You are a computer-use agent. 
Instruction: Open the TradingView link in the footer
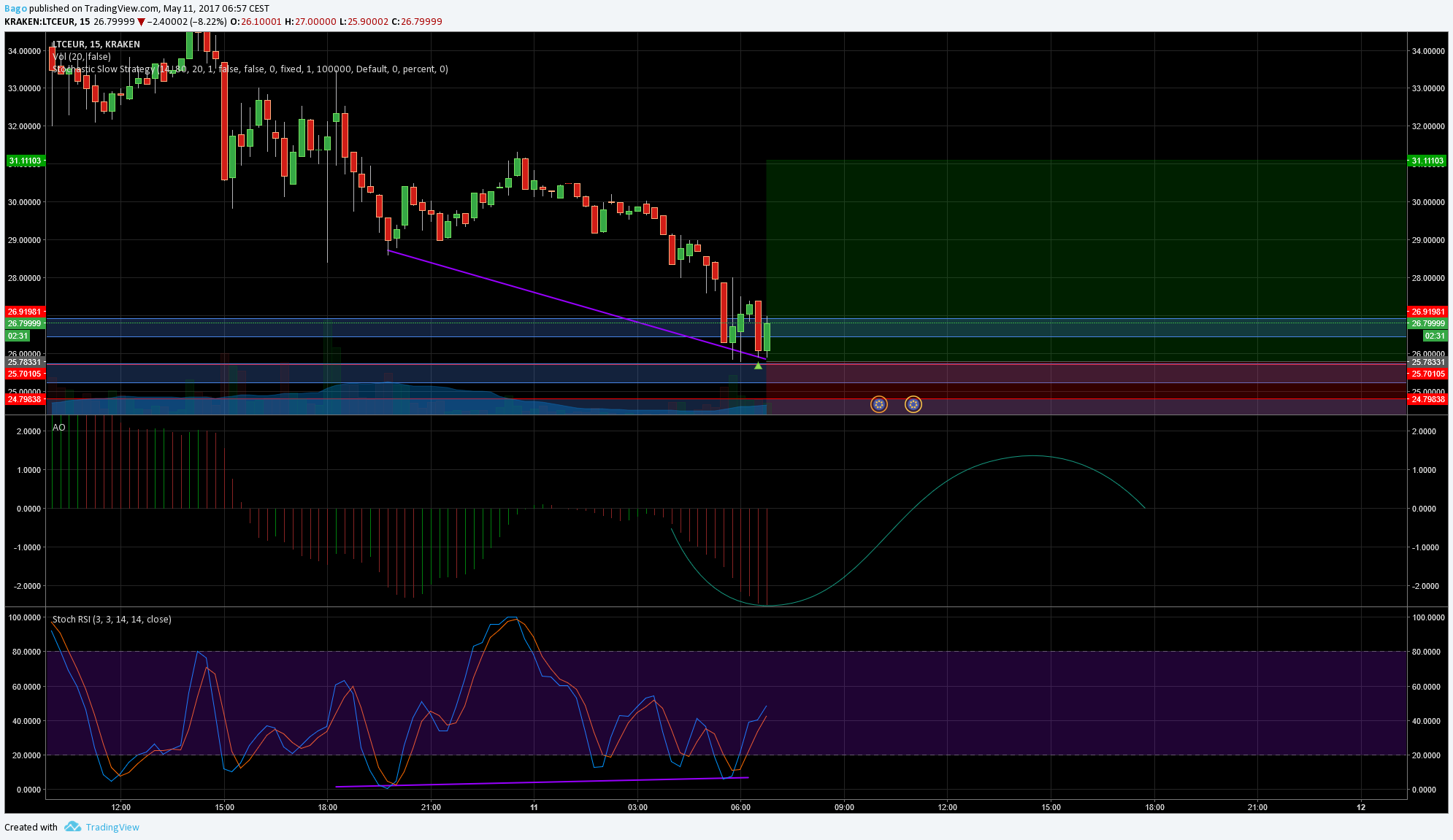pyautogui.click(x=112, y=827)
